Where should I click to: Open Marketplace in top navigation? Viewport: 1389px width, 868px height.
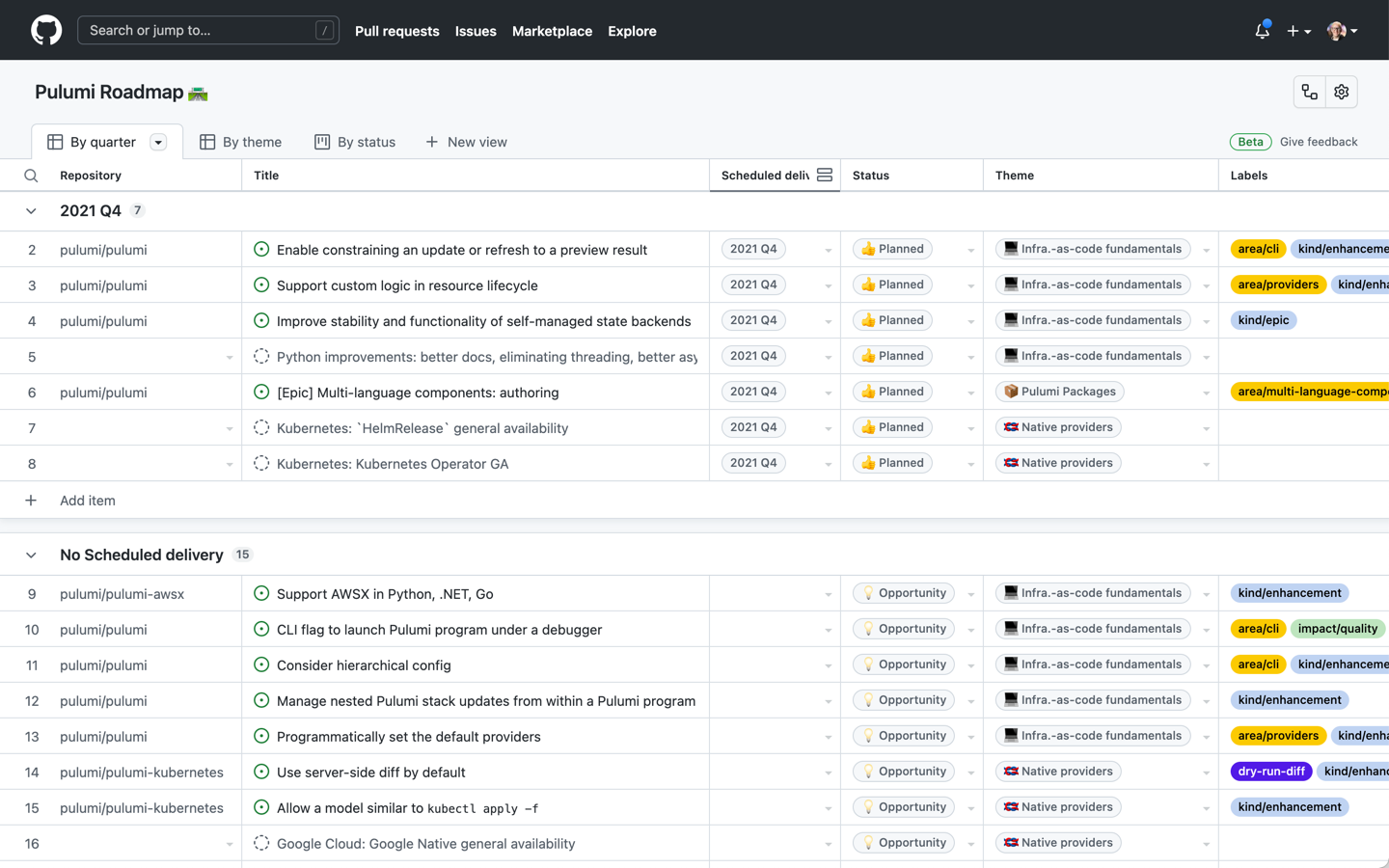tap(552, 31)
